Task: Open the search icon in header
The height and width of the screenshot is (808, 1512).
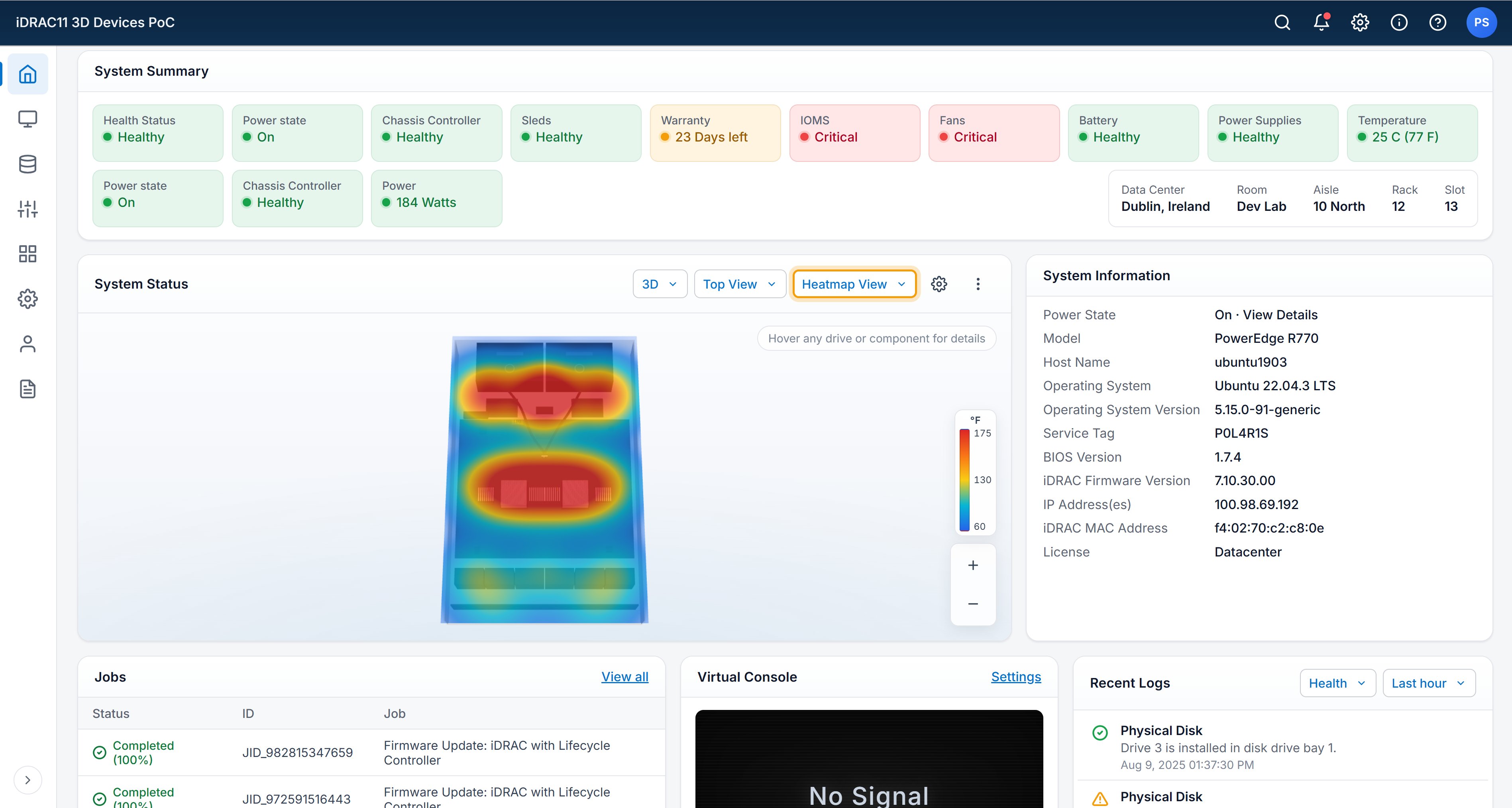Action: [x=1282, y=22]
